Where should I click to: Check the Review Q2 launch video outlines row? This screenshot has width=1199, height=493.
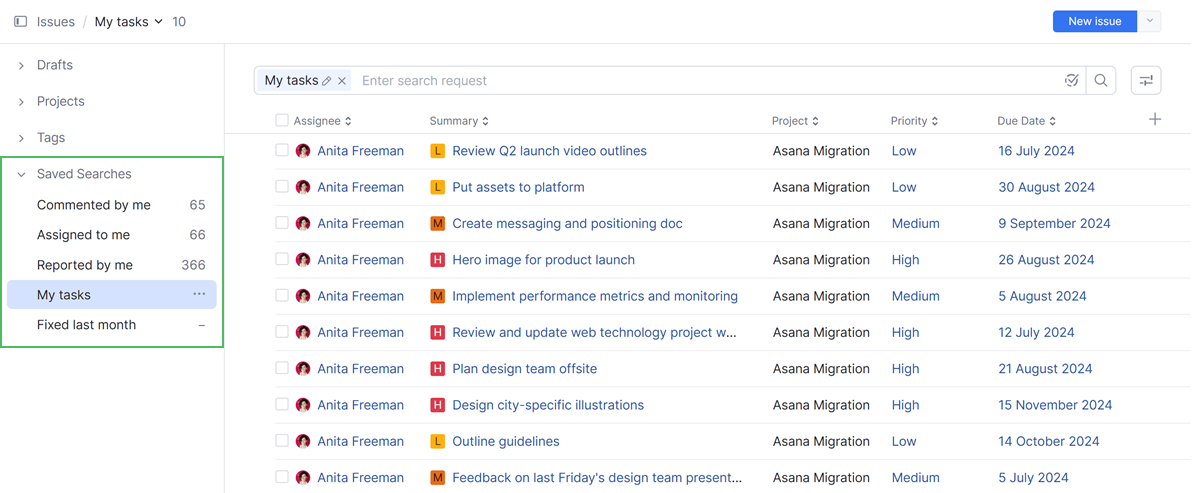pos(282,151)
